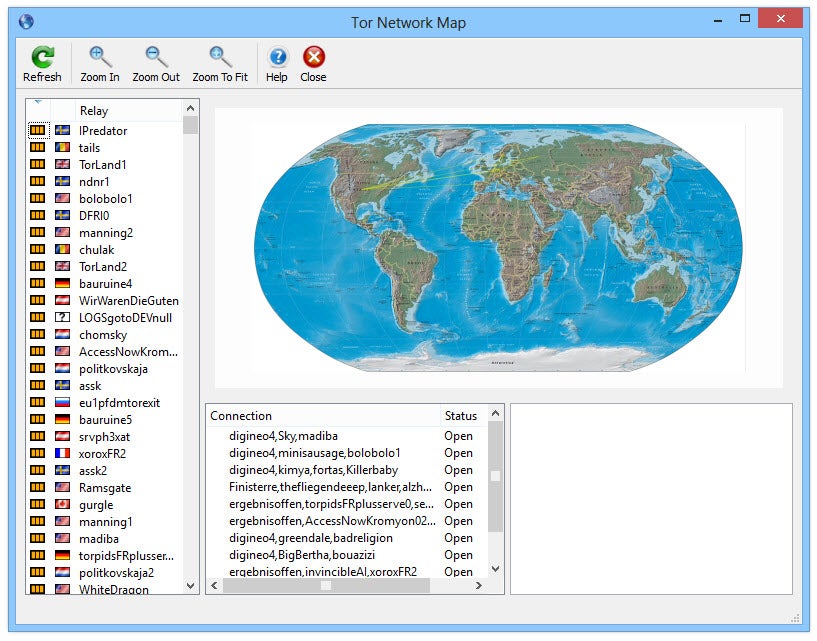
Task: Open Help with the question mark icon
Action: tap(277, 58)
